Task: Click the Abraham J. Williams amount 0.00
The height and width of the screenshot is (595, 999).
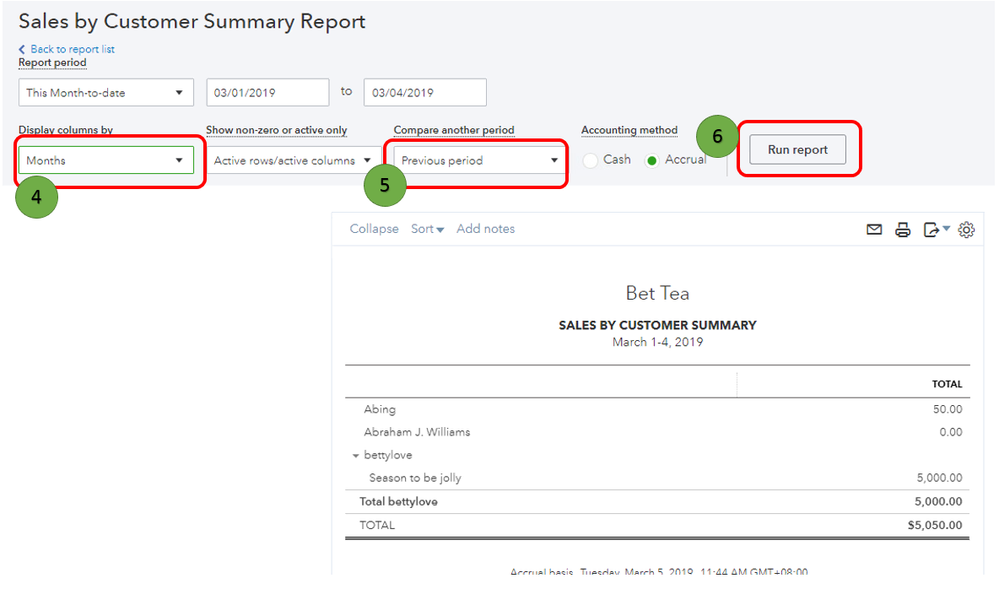Action: pos(951,432)
